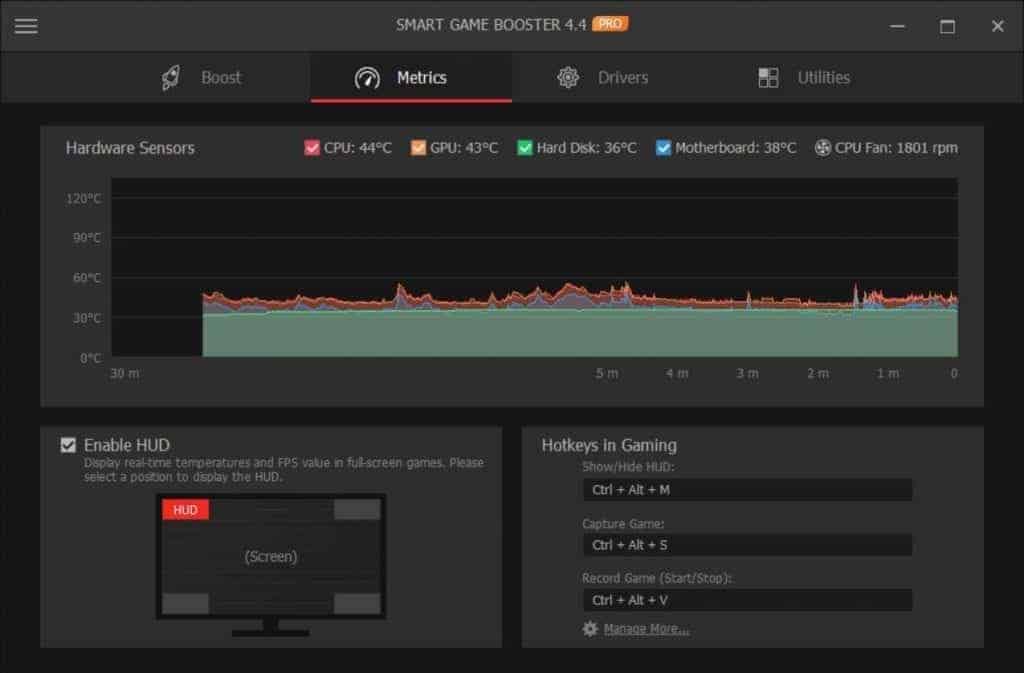The width and height of the screenshot is (1024, 673).
Task: Select the Boost rocket icon
Action: tap(169, 76)
